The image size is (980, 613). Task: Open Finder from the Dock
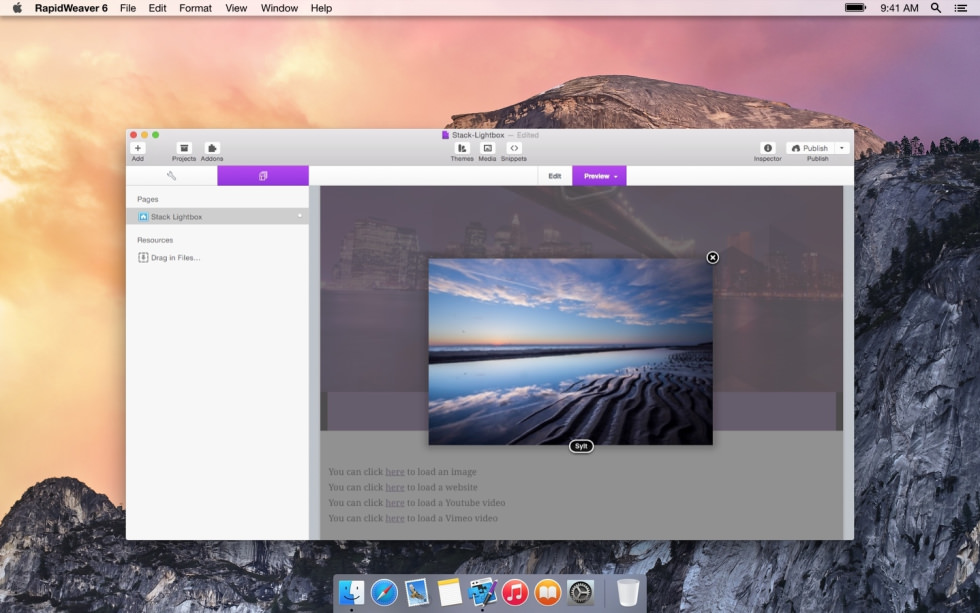(x=351, y=592)
